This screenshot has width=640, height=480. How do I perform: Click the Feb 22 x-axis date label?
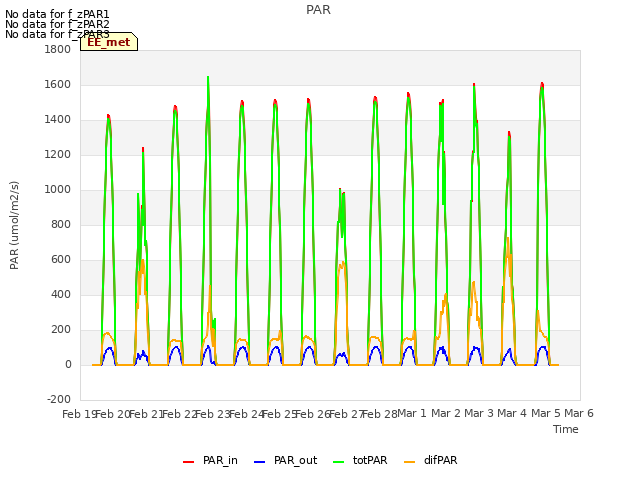(x=180, y=414)
